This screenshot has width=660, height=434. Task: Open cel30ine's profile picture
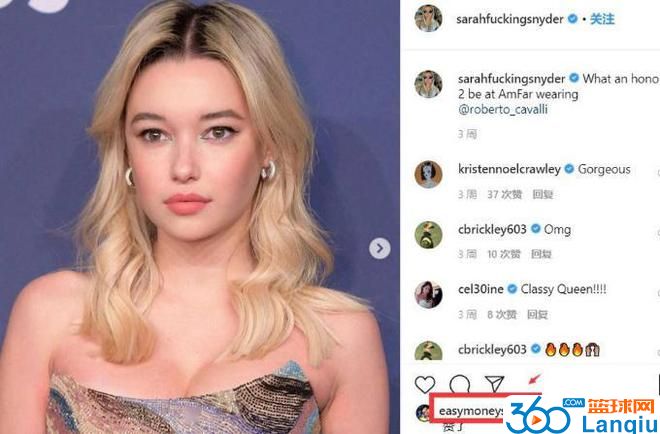click(x=428, y=295)
